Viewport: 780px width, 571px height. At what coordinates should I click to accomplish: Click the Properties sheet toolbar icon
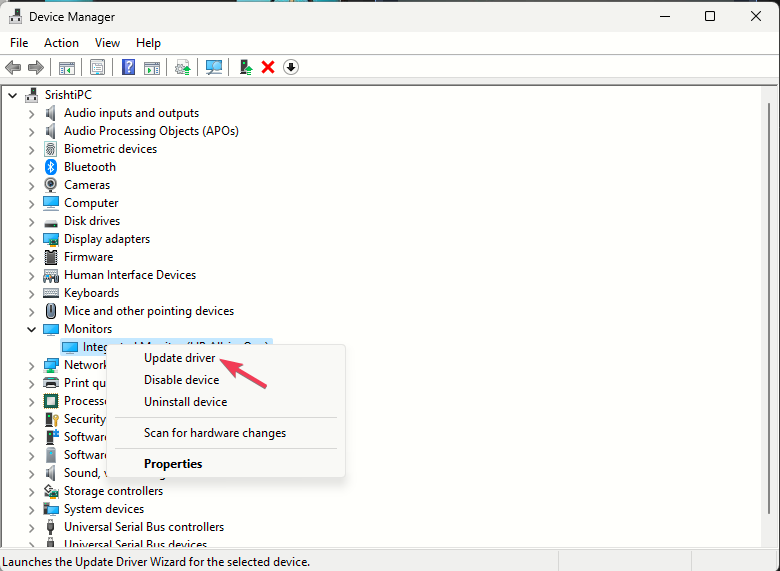pos(97,67)
